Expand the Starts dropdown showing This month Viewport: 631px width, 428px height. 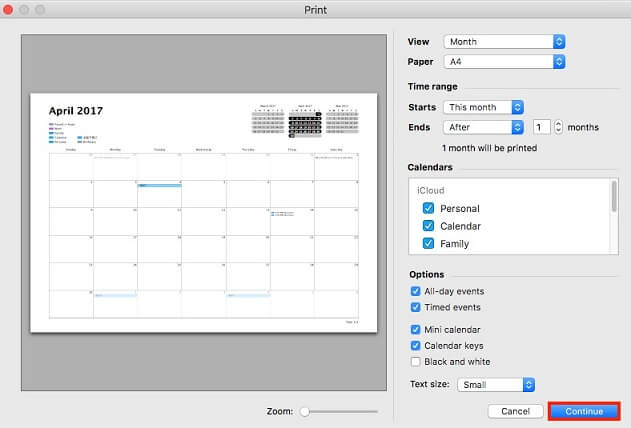pos(485,107)
